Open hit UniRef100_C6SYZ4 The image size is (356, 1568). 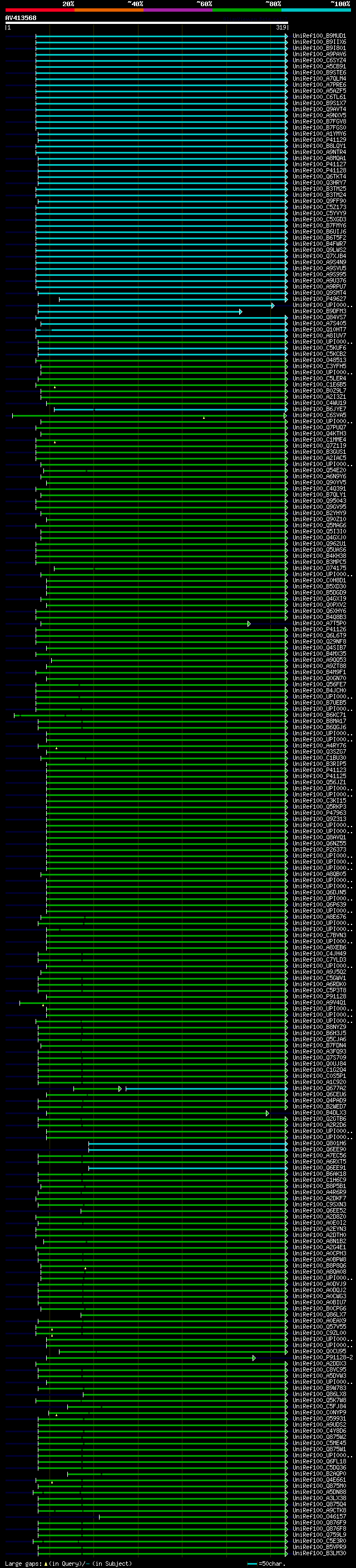319,60
